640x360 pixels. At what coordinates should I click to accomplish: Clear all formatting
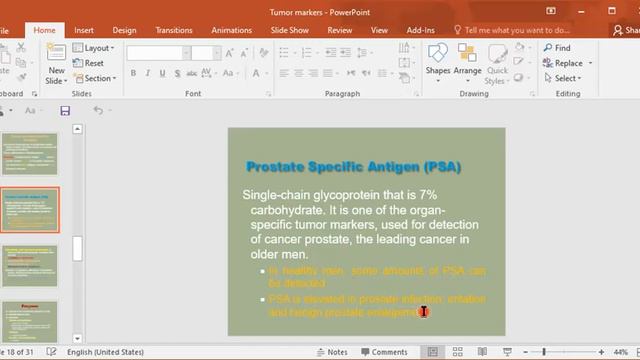264,53
